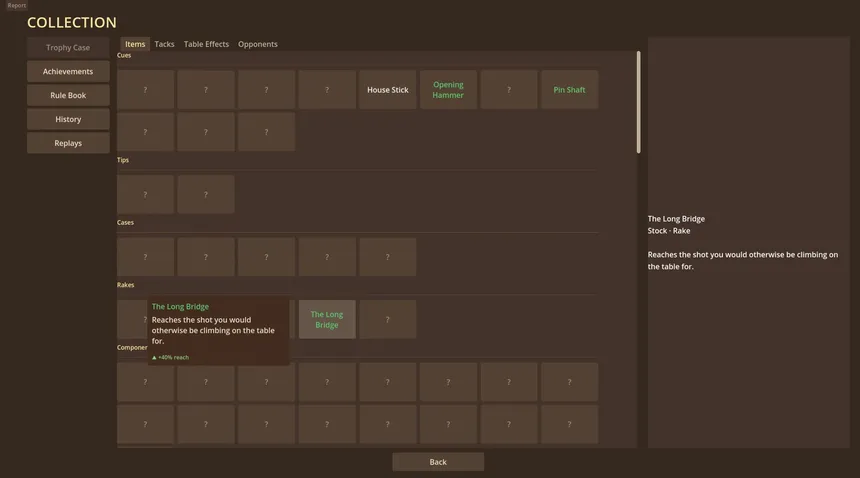Screen dimensions: 860x478
Task: Open the History section
Action: point(68,119)
